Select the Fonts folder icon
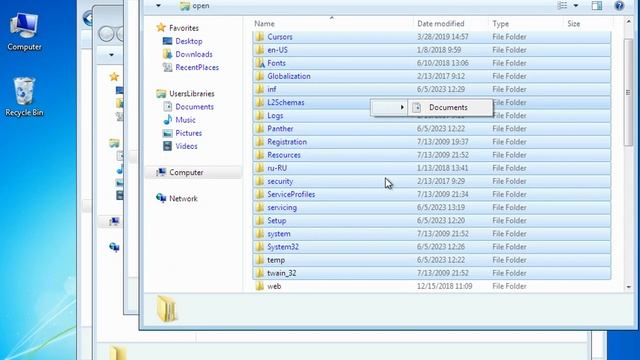This screenshot has height=360, width=640. click(x=260, y=63)
